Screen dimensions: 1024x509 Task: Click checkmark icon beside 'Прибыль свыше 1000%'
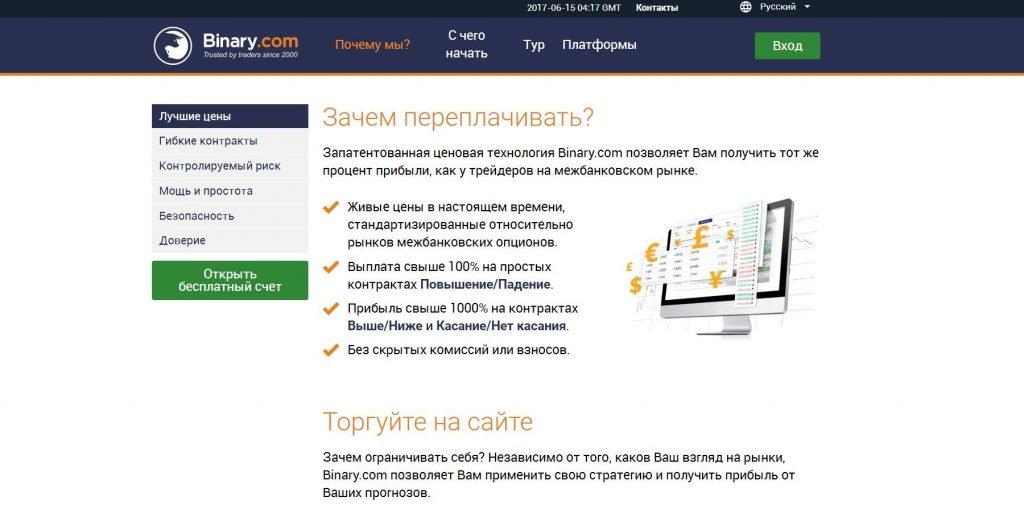(x=330, y=309)
